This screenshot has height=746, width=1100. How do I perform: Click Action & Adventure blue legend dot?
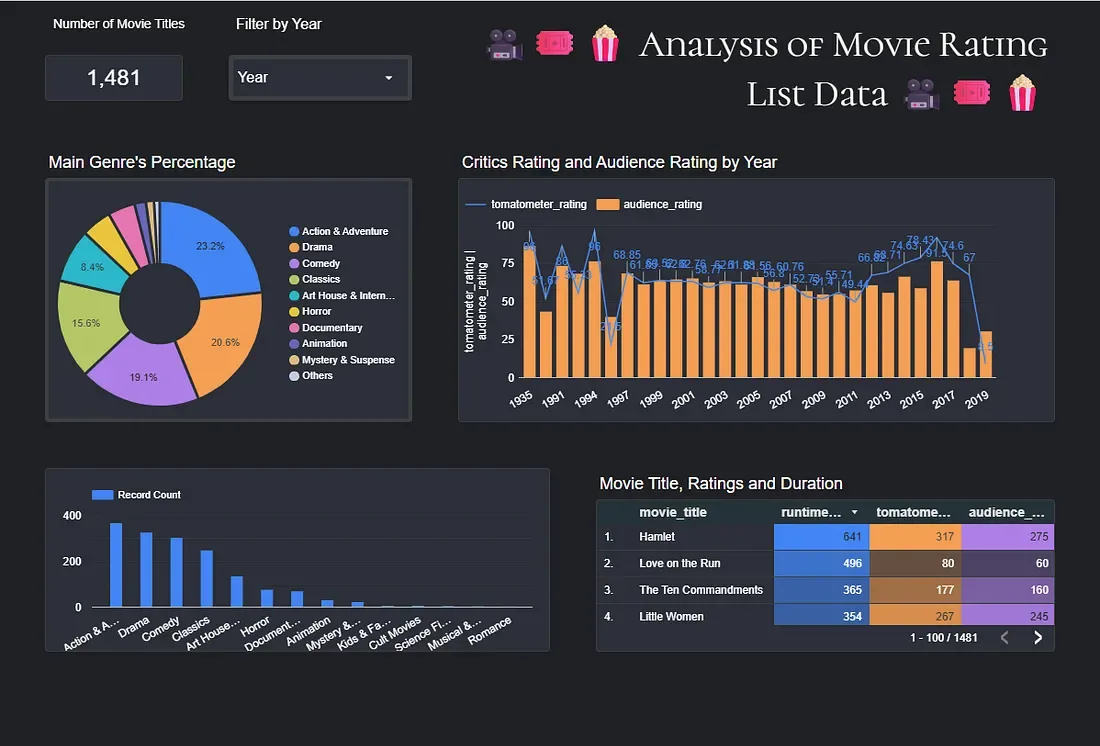294,231
